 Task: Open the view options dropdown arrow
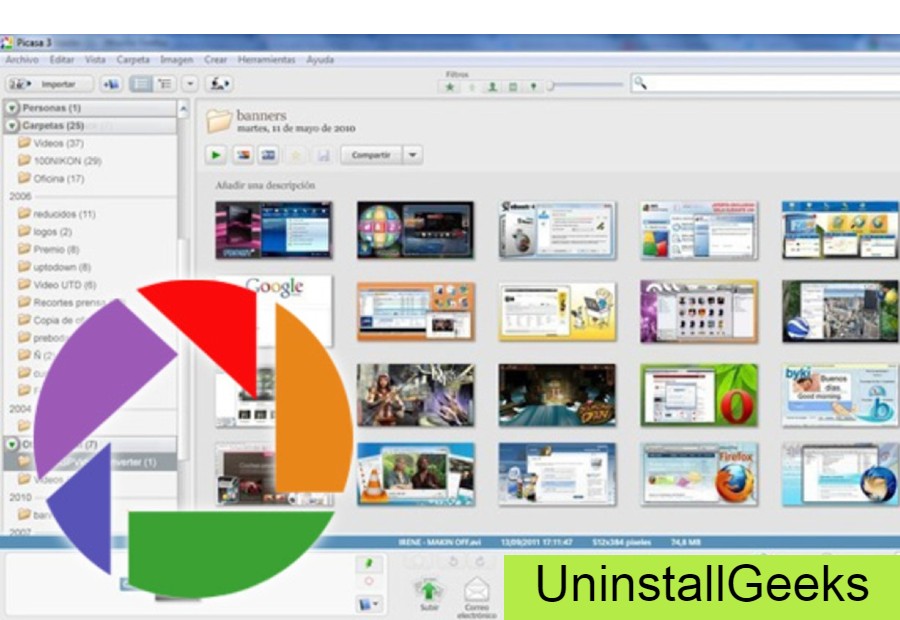click(x=190, y=84)
